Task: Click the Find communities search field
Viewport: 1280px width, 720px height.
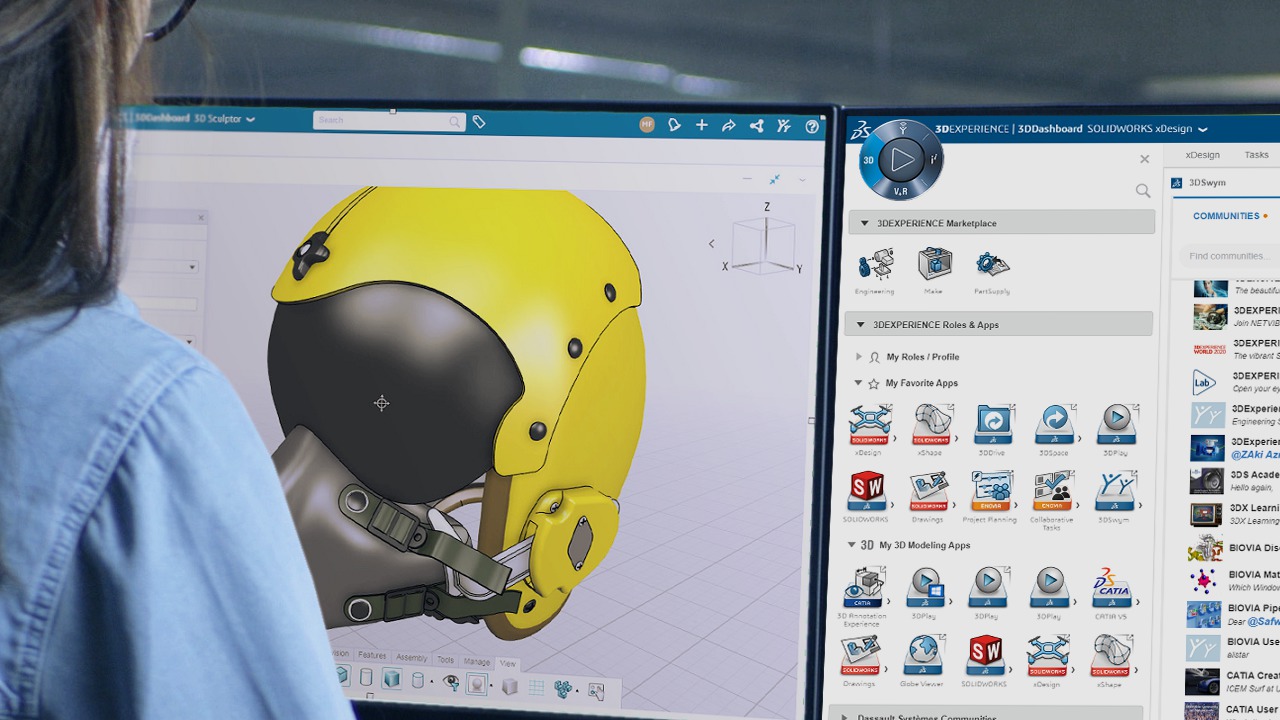Action: tap(1228, 255)
